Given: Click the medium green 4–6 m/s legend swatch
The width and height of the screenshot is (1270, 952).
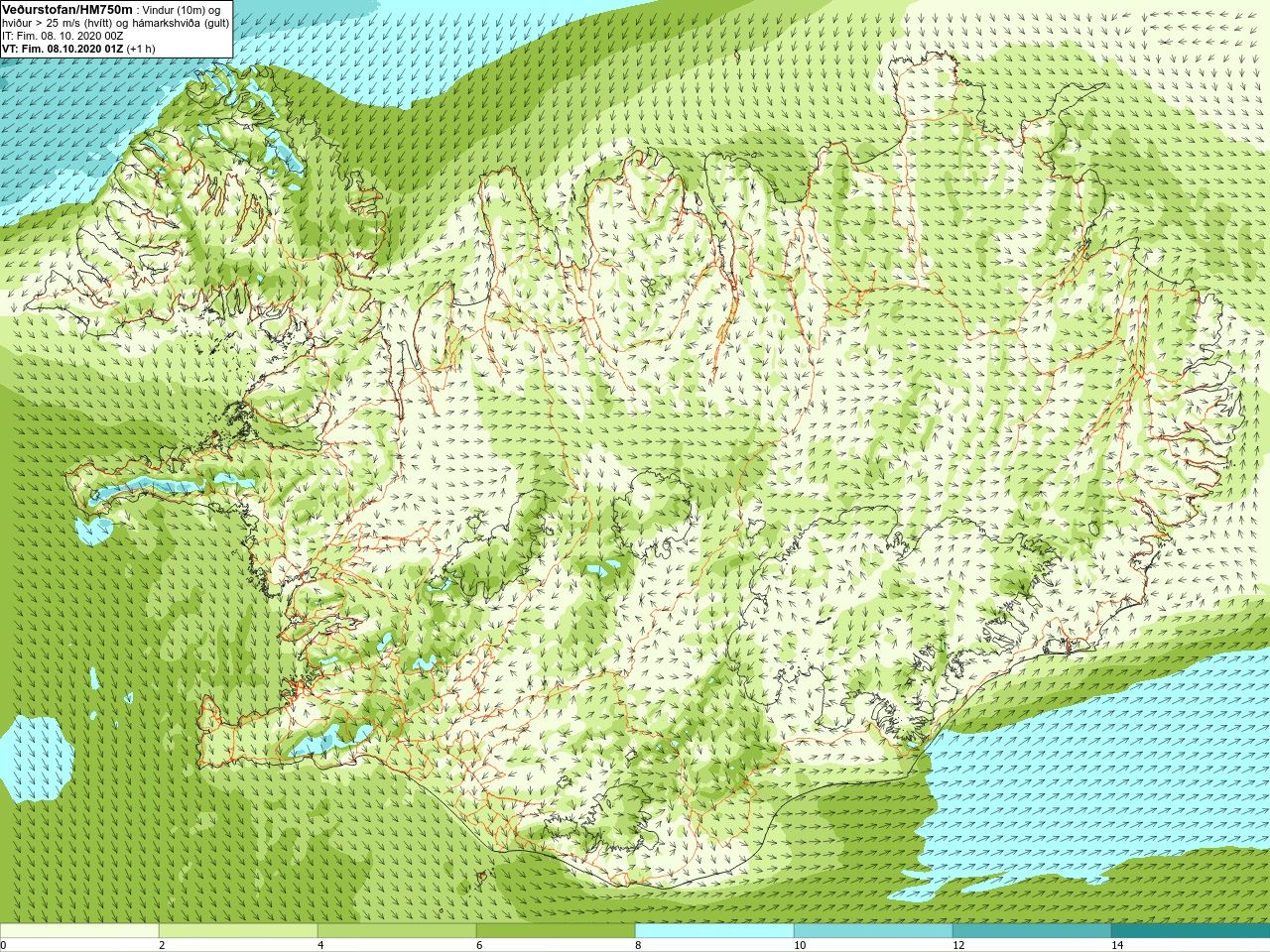Looking at the screenshot, I should point(397,931).
